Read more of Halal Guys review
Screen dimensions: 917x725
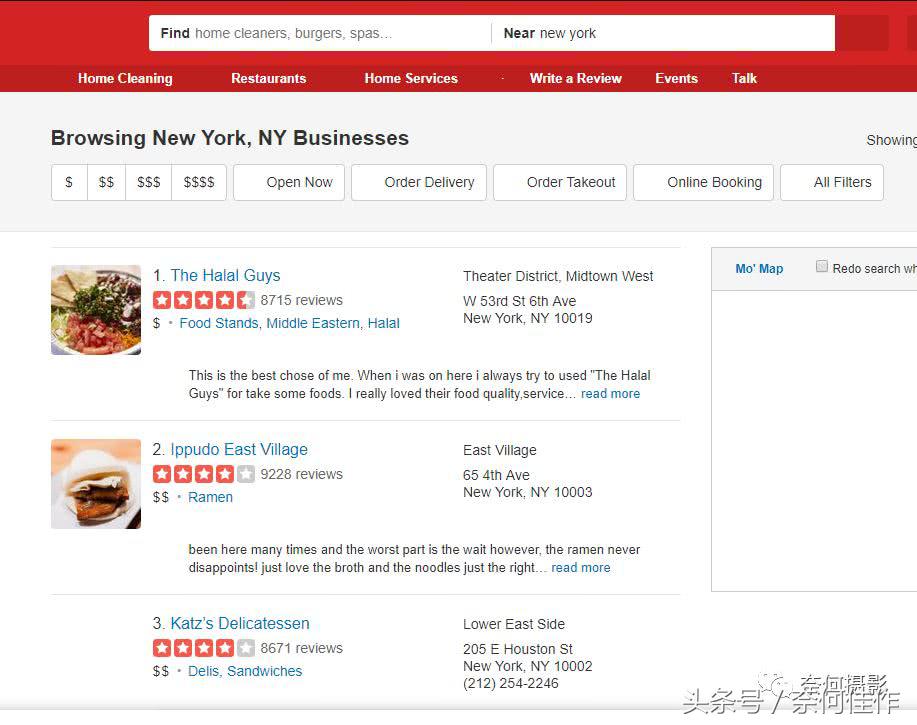(610, 393)
